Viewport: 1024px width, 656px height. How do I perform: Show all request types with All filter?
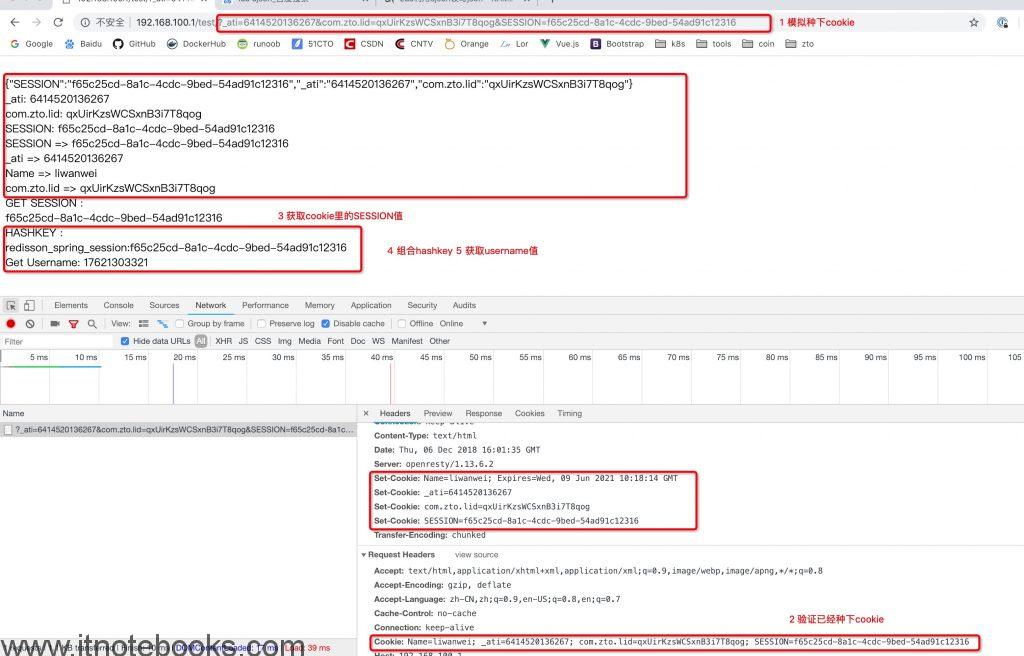click(x=201, y=341)
